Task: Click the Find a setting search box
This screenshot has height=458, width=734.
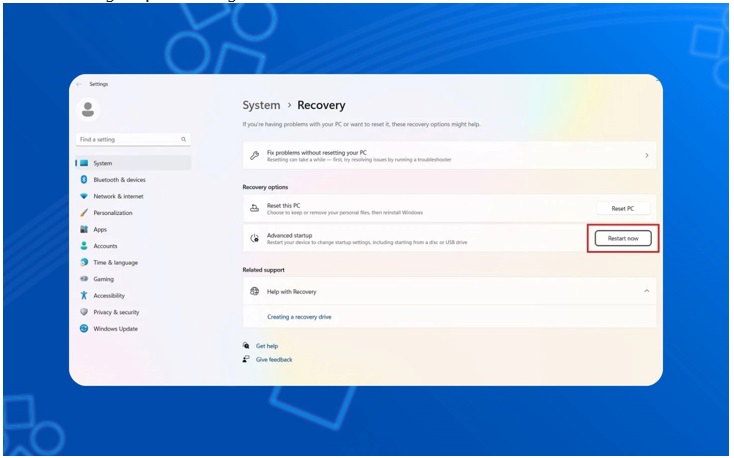Action: 128,139
